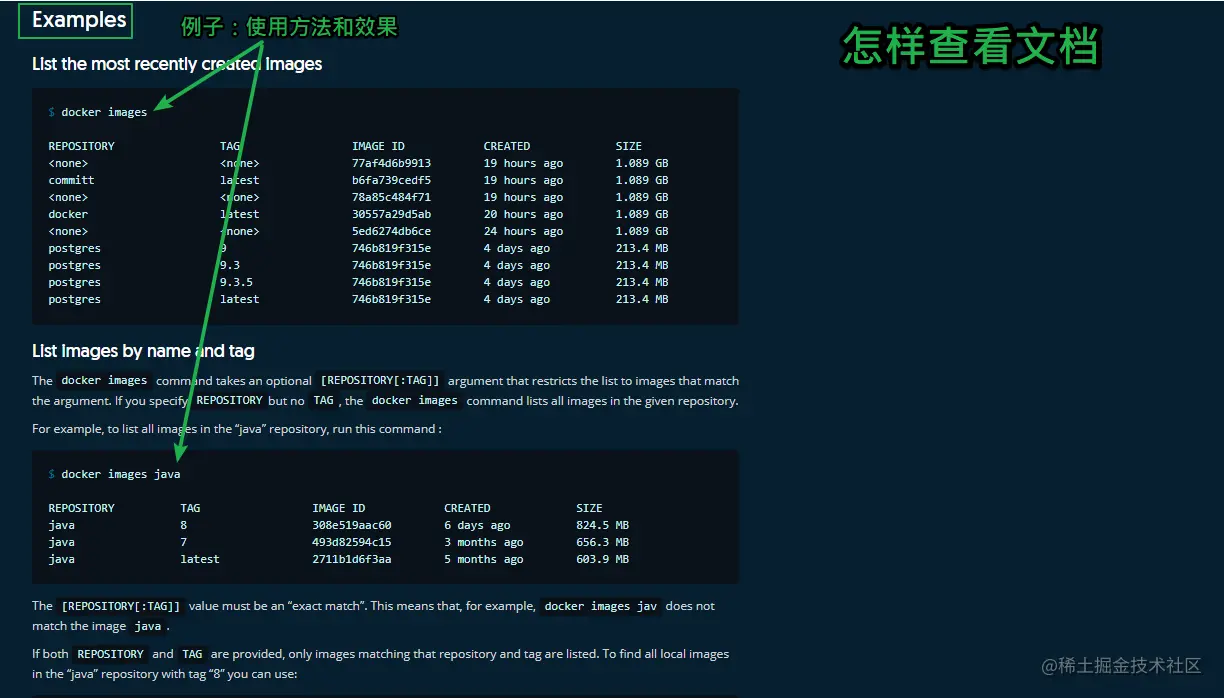Click "SIZE" header in the java table
Viewport: 1224px width, 698px height.
(589, 508)
